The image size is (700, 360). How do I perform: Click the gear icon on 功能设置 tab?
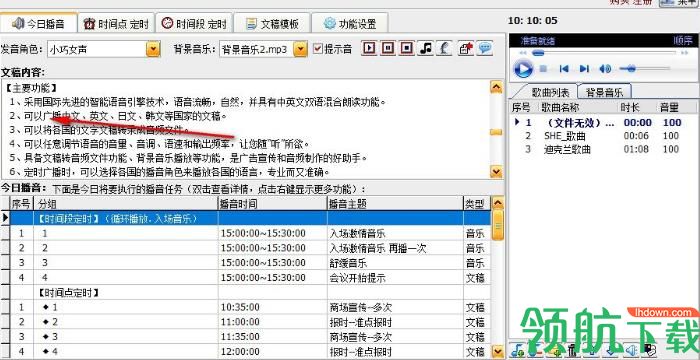point(330,23)
